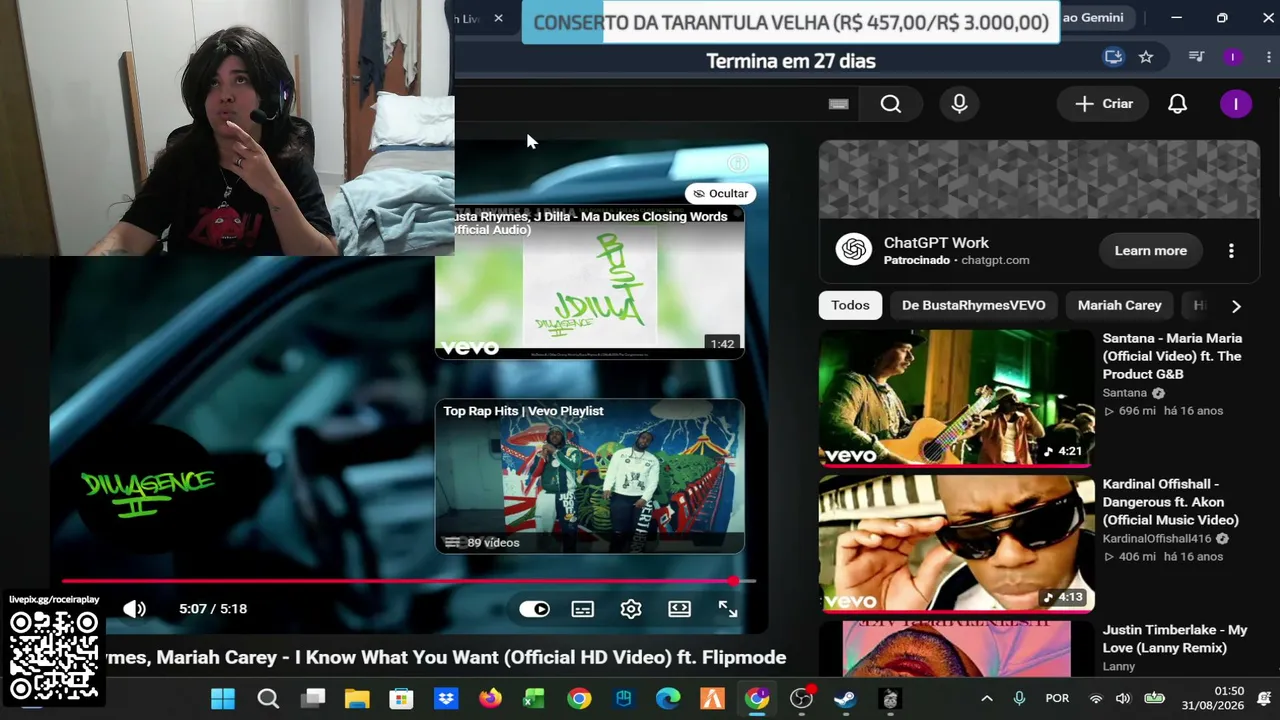Viewport: 1280px width, 720px height.
Task: Click the YouTube search magnifier button
Action: click(891, 104)
